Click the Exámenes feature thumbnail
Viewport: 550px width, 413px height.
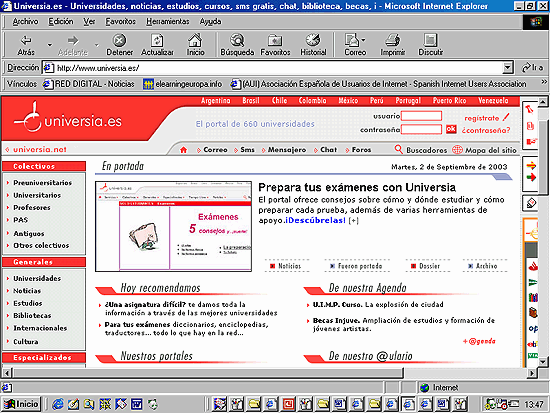click(173, 226)
